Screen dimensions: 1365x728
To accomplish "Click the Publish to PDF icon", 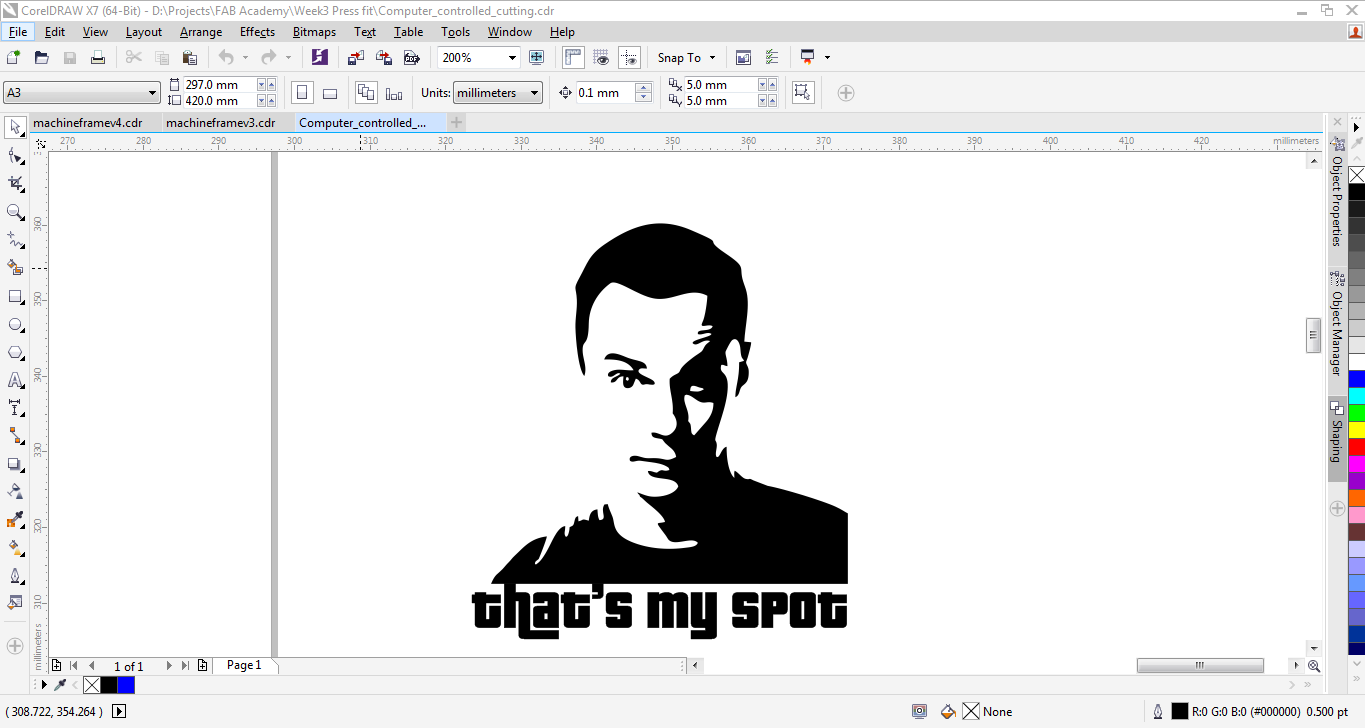I will [411, 58].
